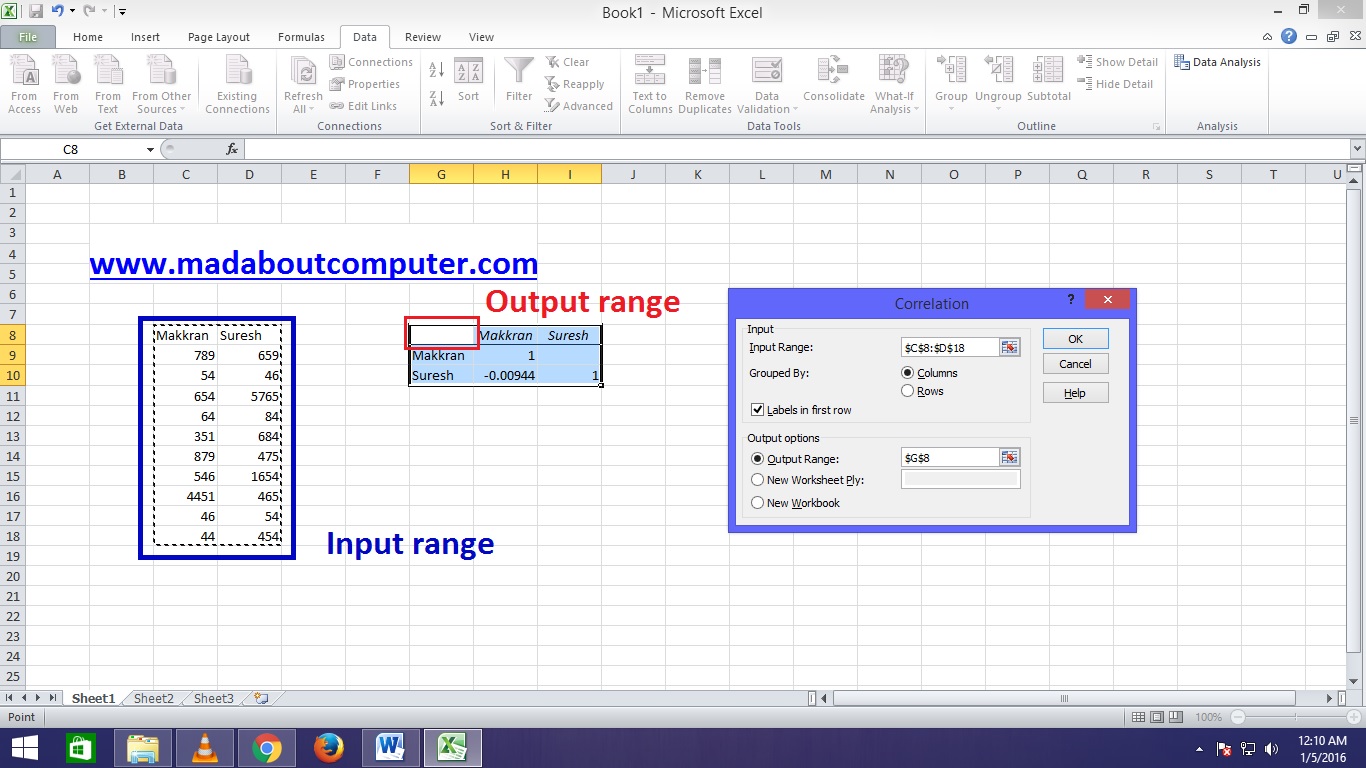This screenshot has width=1366, height=768.
Task: Click Remove Duplicates
Action: pyautogui.click(x=705, y=85)
